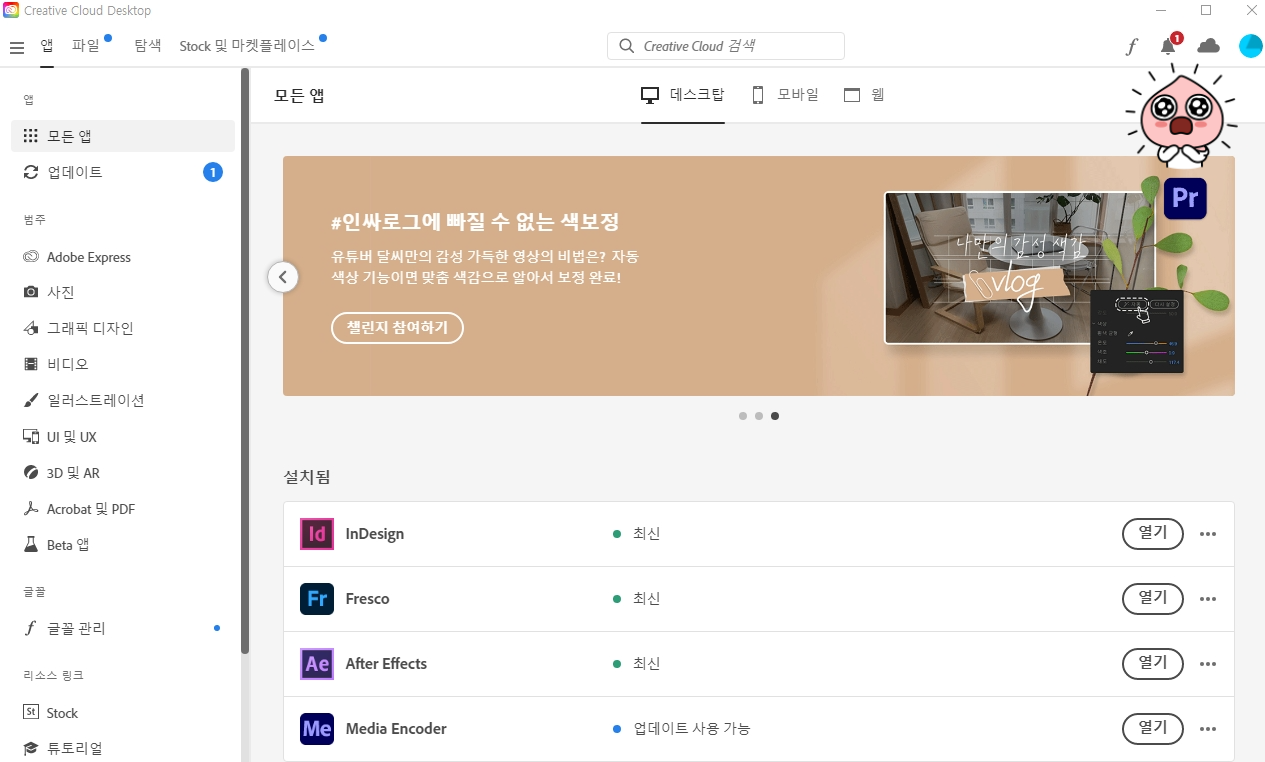Viewport: 1265px width, 762px height.
Task: Click the Creative Cloud search field
Action: 726,46
